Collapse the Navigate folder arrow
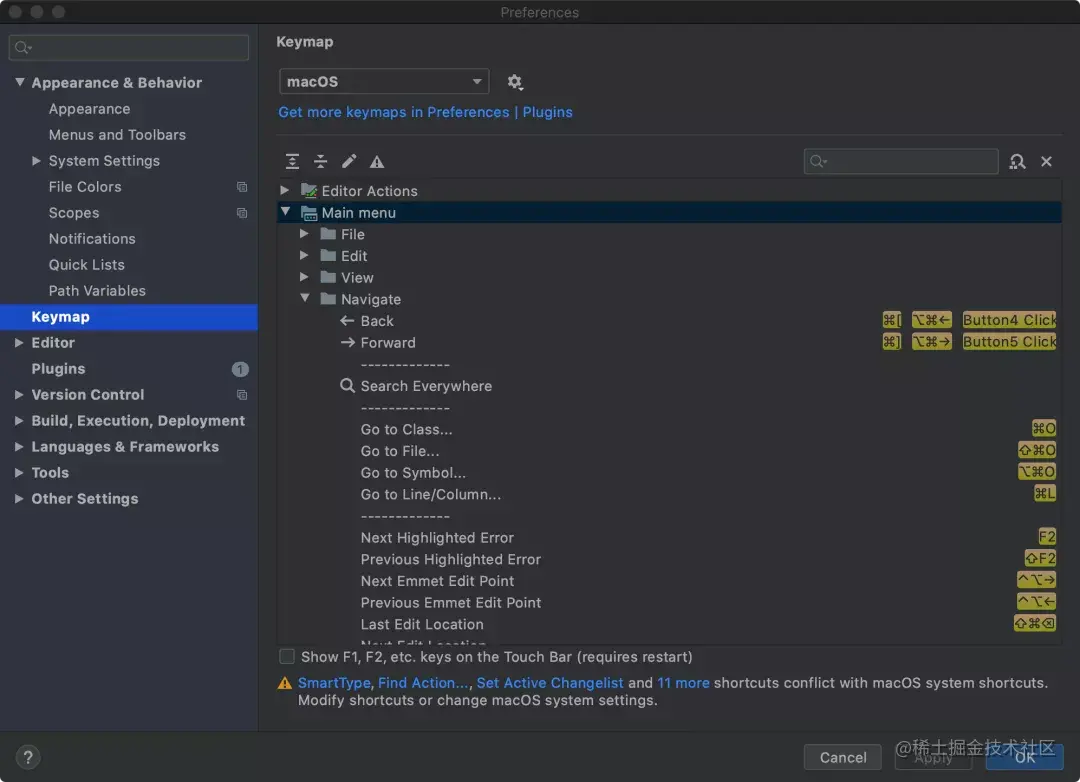The image size is (1080, 782). (304, 298)
